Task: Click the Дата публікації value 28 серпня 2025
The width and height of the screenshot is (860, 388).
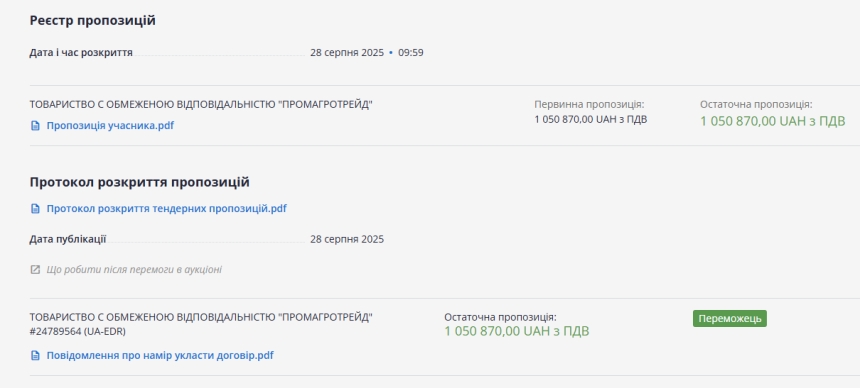Action: [347, 239]
